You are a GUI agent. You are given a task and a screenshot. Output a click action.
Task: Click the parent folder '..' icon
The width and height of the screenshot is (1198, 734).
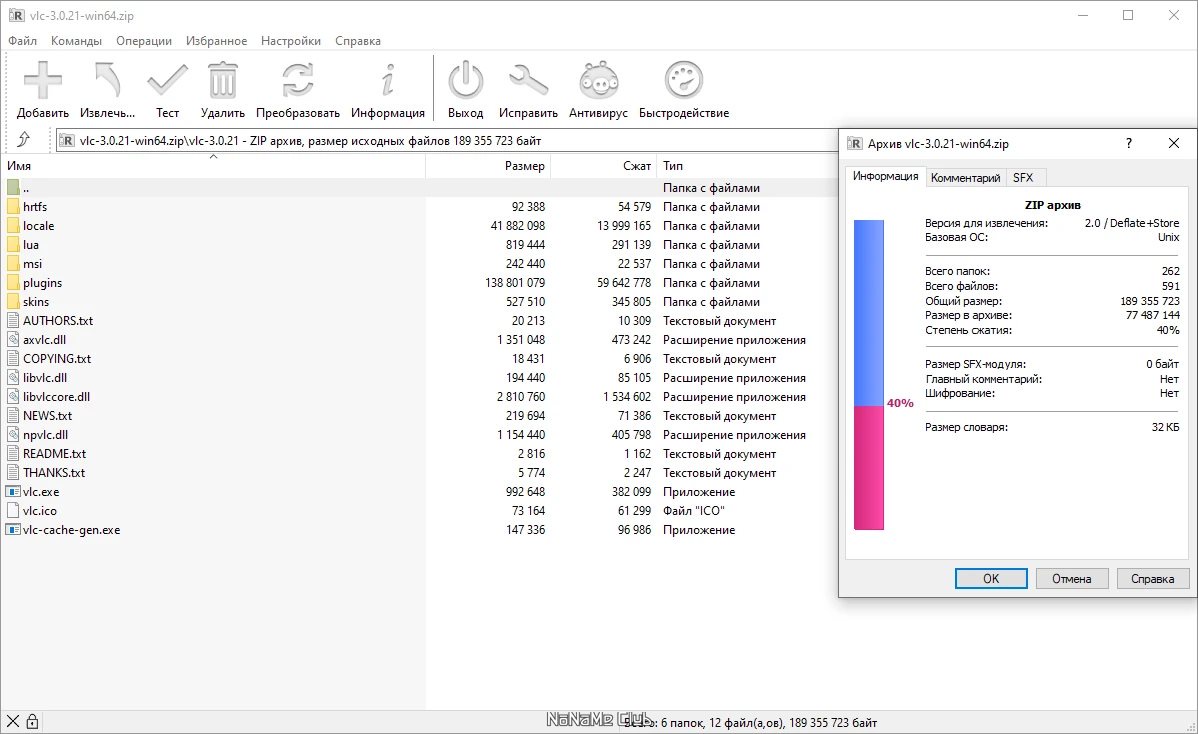click(13, 187)
